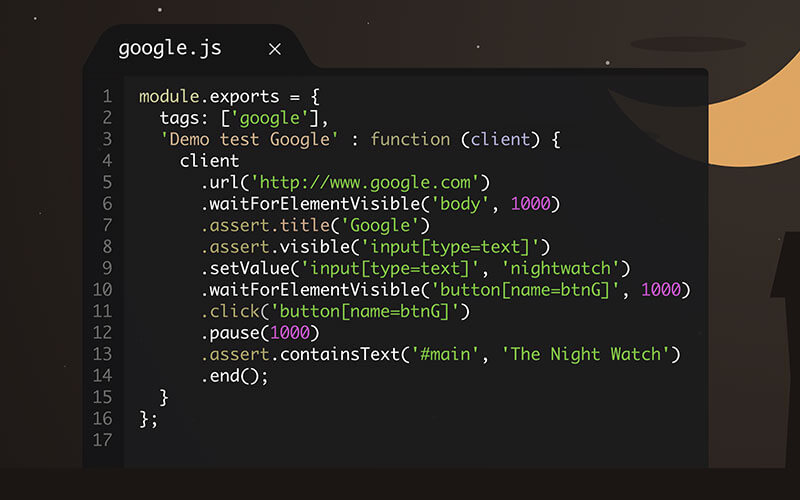Viewport: 800px width, 500px height.
Task: Click the 'google' tag string
Action: pos(263,118)
